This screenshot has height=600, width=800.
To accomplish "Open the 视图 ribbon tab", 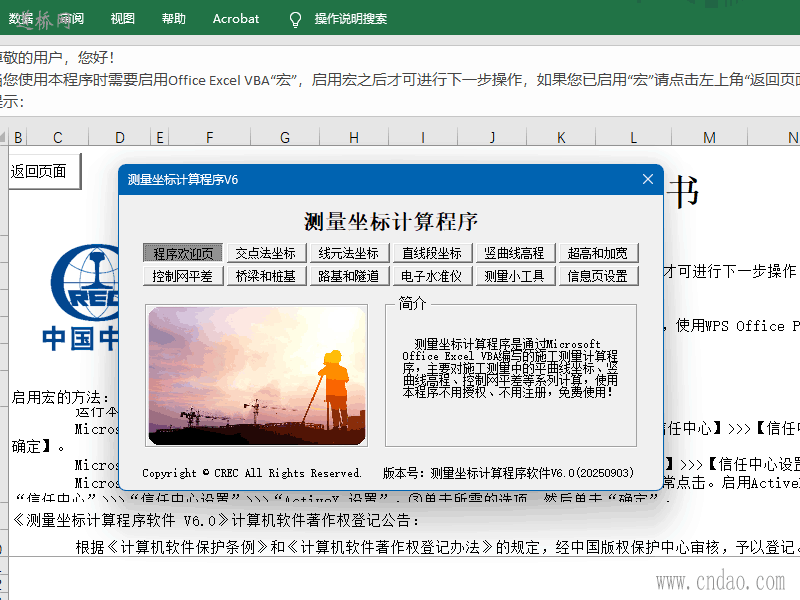I will tap(123, 19).
